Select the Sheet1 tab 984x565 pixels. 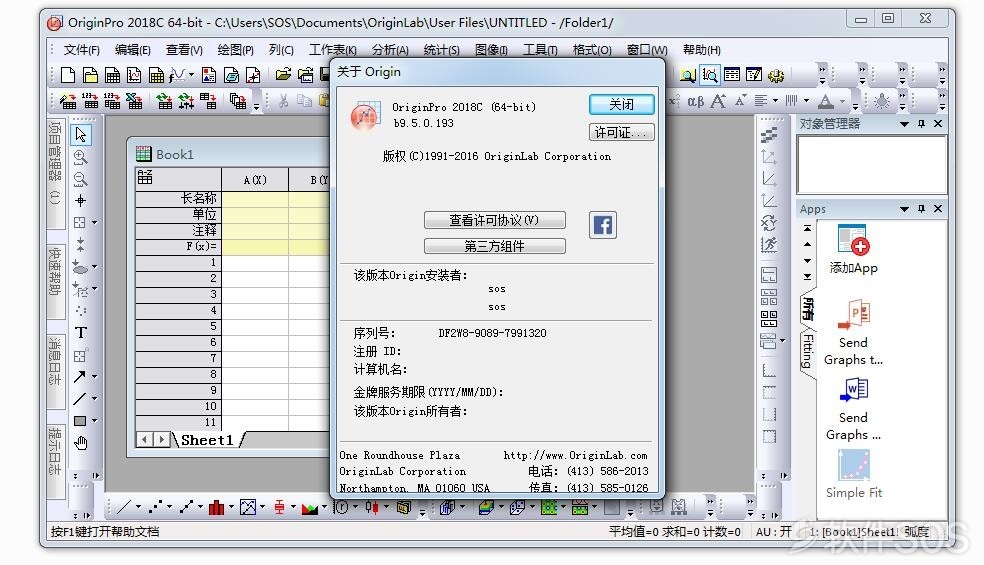pyautogui.click(x=207, y=440)
